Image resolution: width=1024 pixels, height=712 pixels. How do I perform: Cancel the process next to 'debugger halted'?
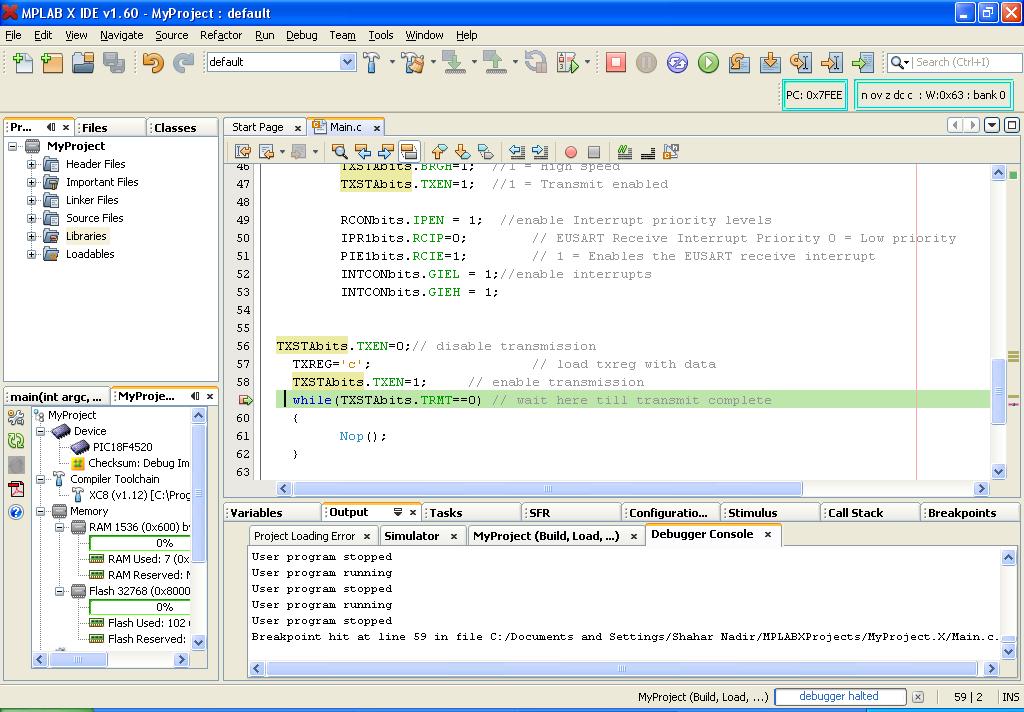pyautogui.click(x=918, y=697)
